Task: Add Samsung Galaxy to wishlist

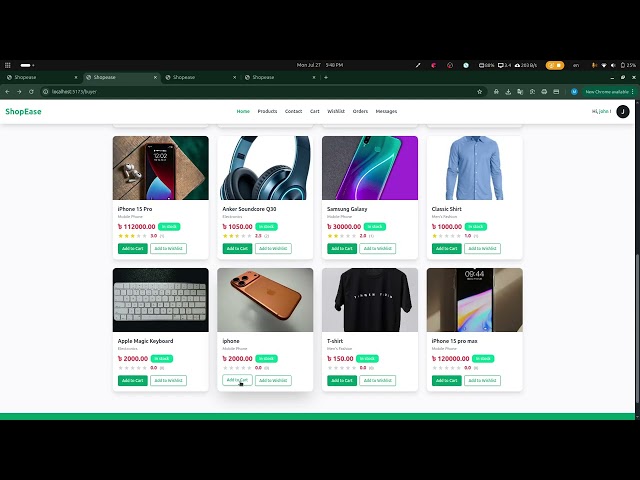Action: (378, 248)
